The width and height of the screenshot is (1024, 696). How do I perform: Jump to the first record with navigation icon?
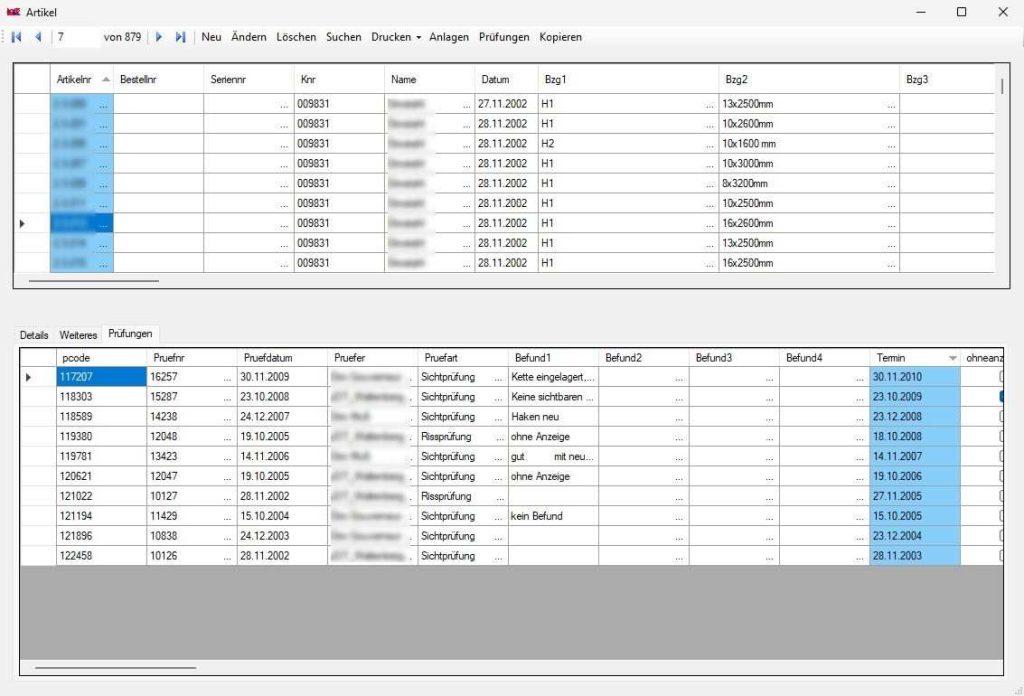[x=16, y=37]
